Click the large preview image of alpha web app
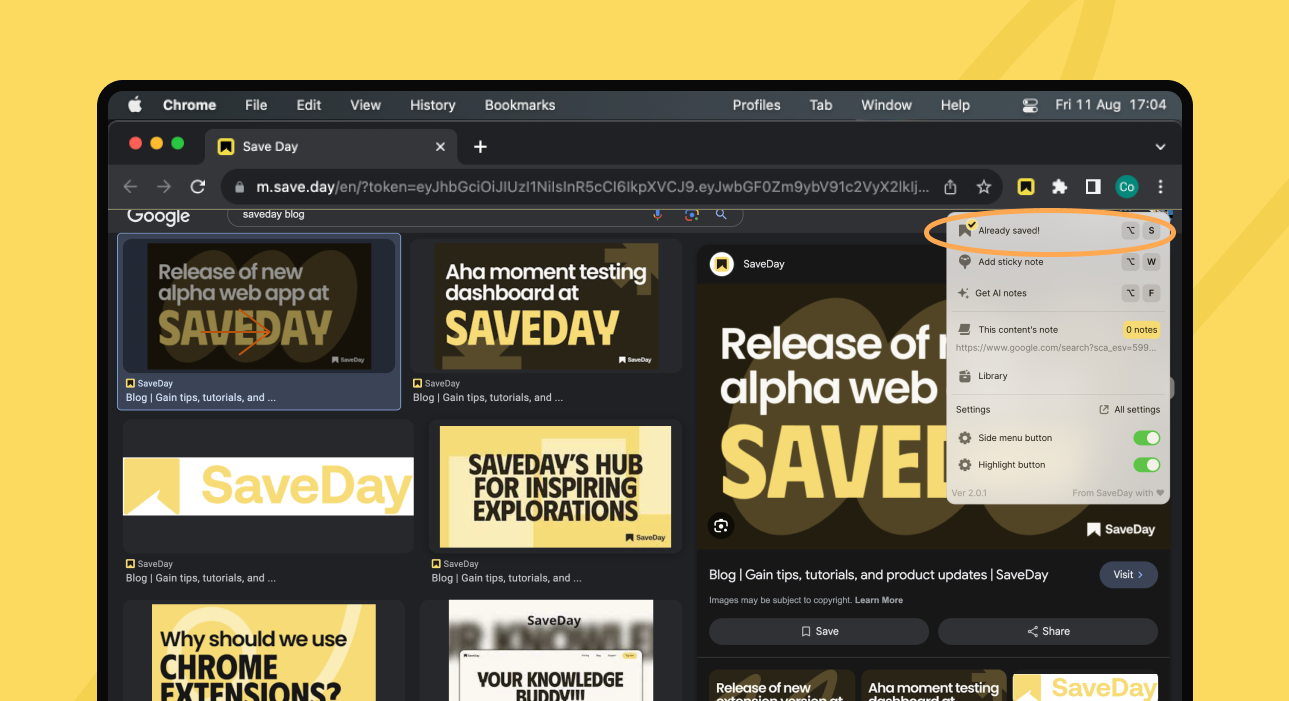The height and width of the screenshot is (701, 1289). [x=820, y=416]
